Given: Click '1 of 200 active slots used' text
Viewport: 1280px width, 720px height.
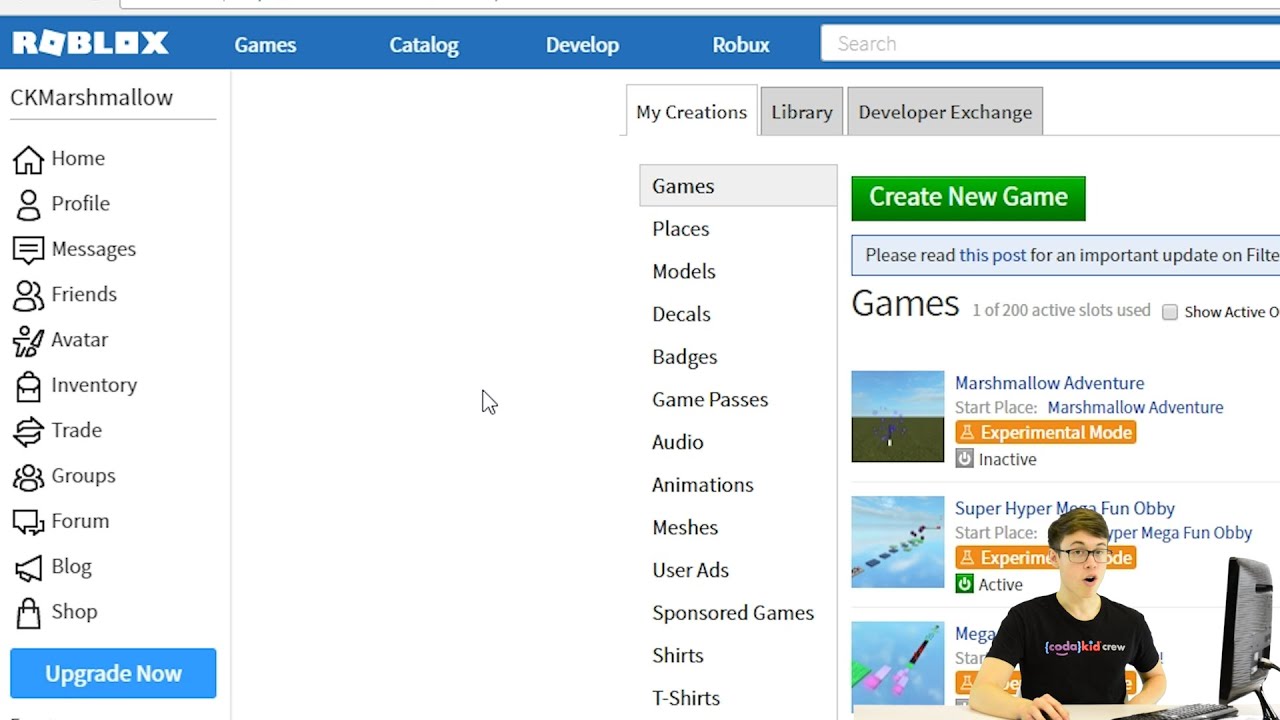Looking at the screenshot, I should point(1061,311).
